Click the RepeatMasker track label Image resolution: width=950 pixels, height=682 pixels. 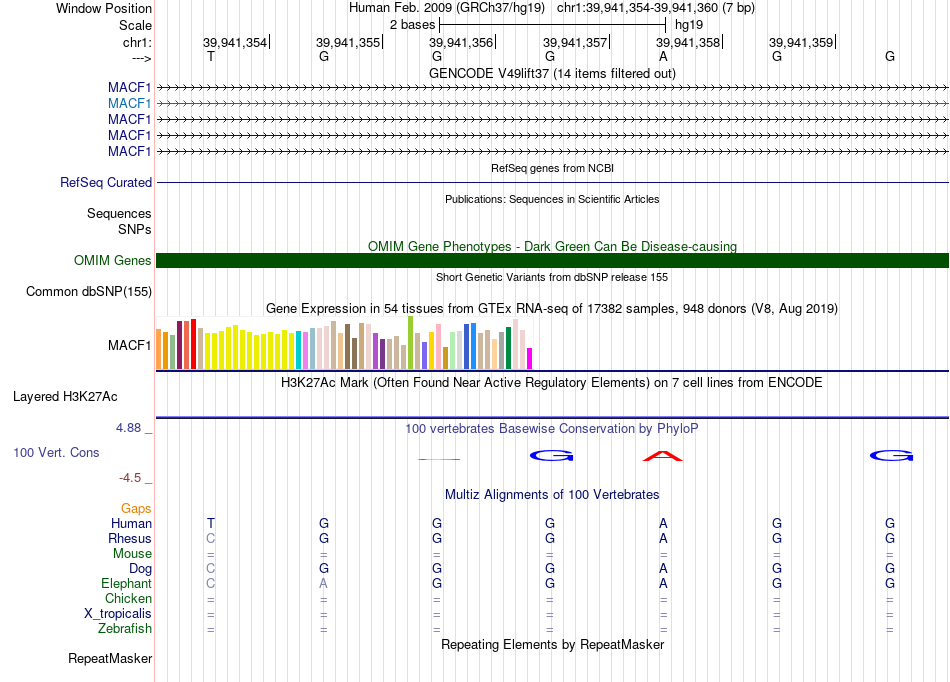coord(110,658)
